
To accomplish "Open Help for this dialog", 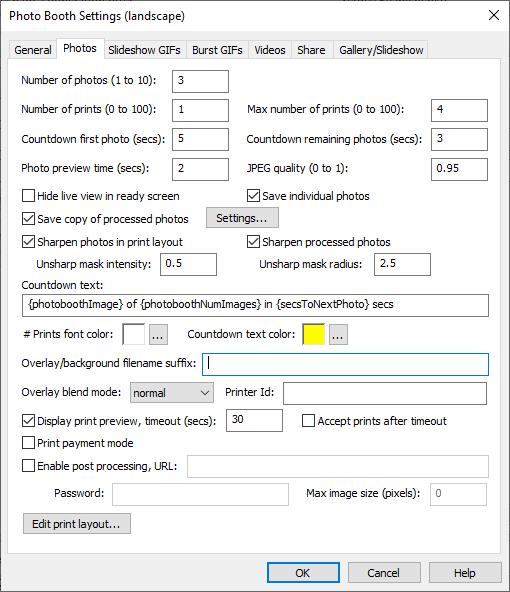I will [x=465, y=573].
